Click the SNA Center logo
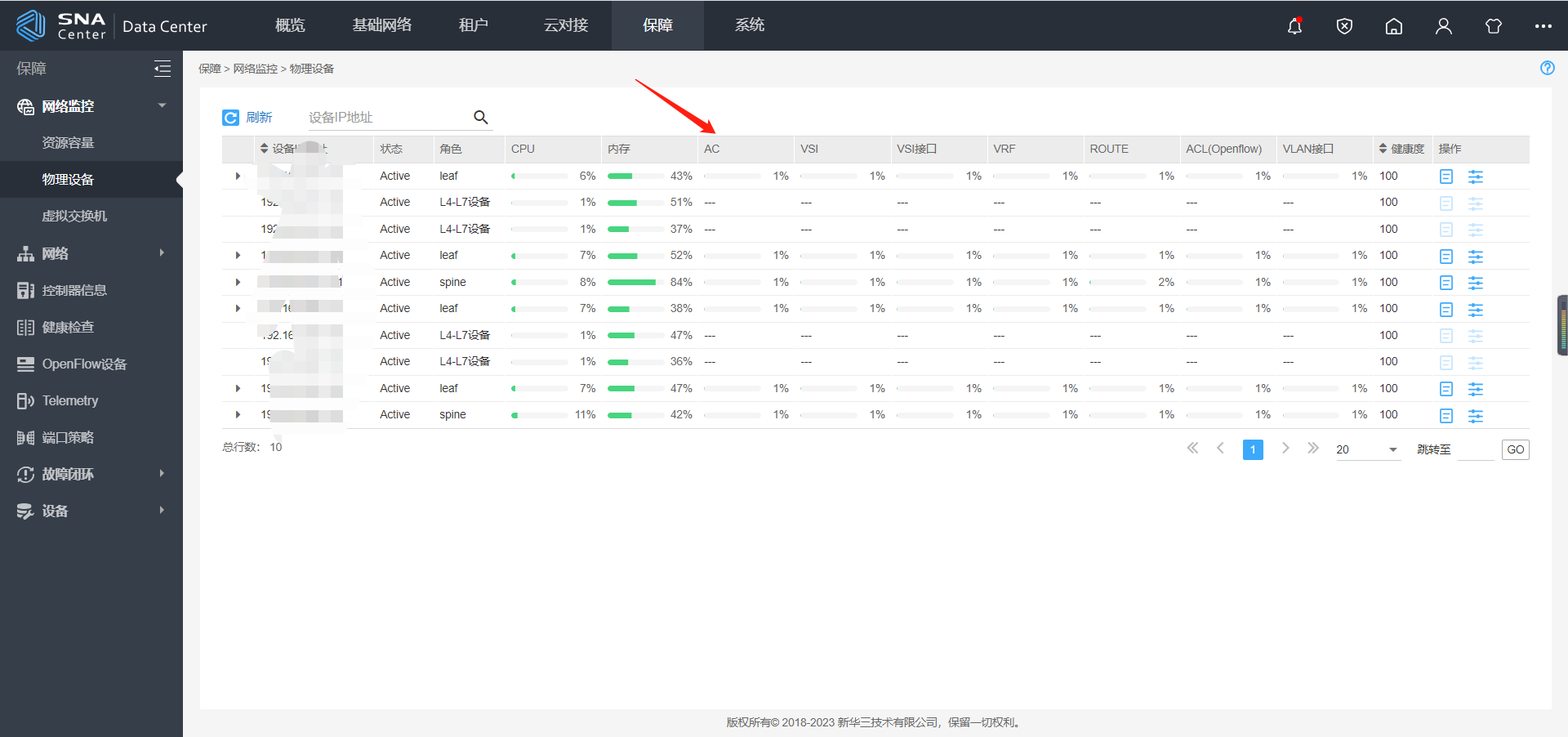The width and height of the screenshot is (1568, 737). click(x=61, y=25)
